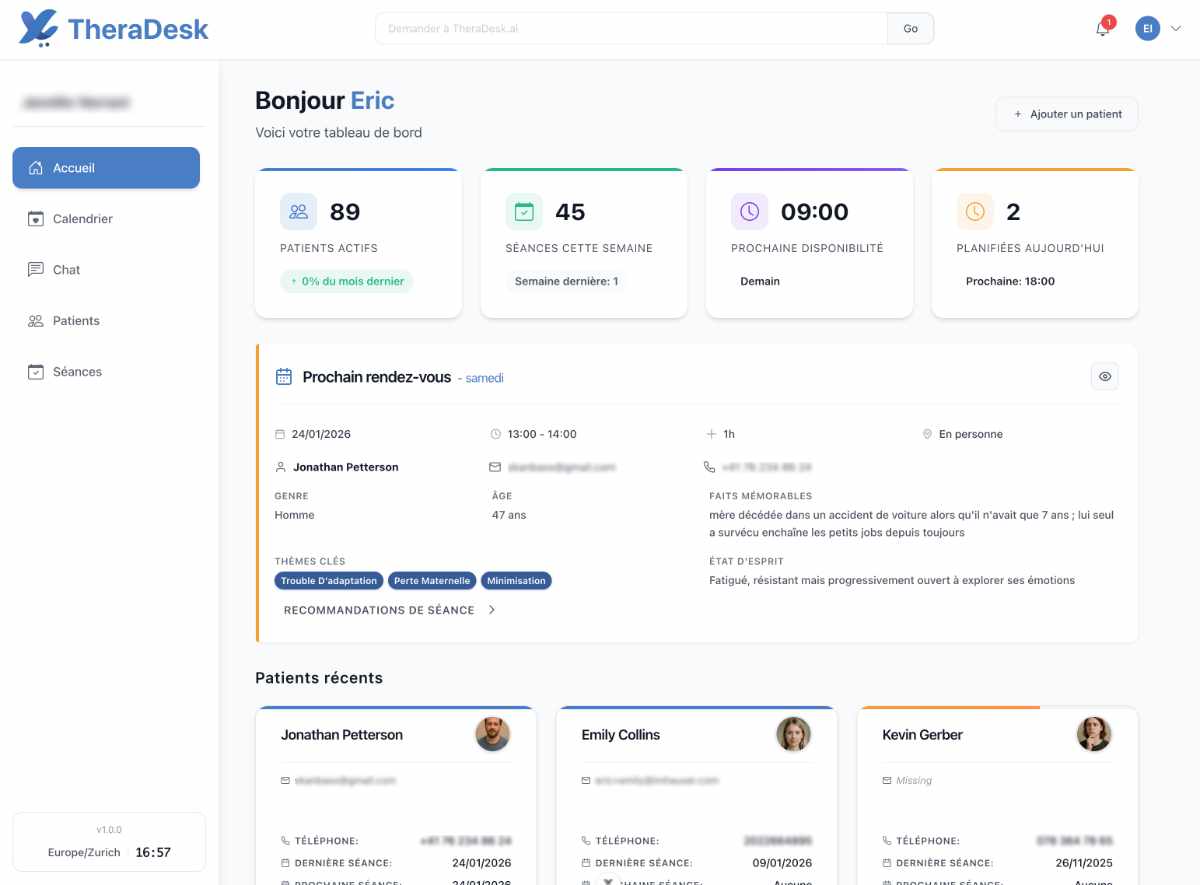This screenshot has height=885, width=1200.
Task: Open the Séances section in the sidebar
Action: [77, 371]
